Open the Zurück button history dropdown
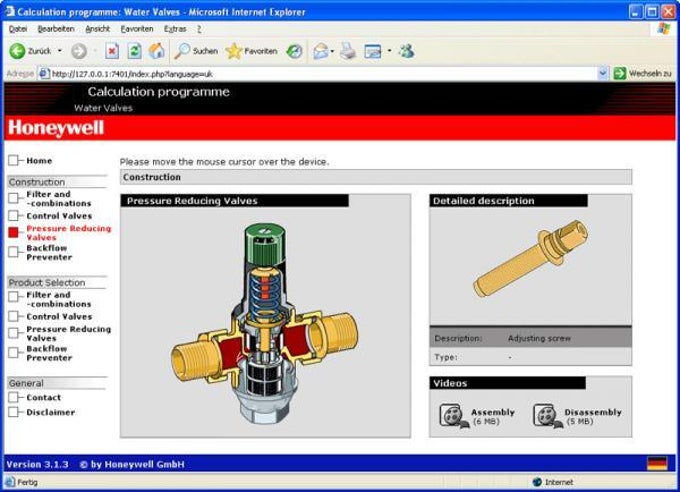 click(60, 51)
